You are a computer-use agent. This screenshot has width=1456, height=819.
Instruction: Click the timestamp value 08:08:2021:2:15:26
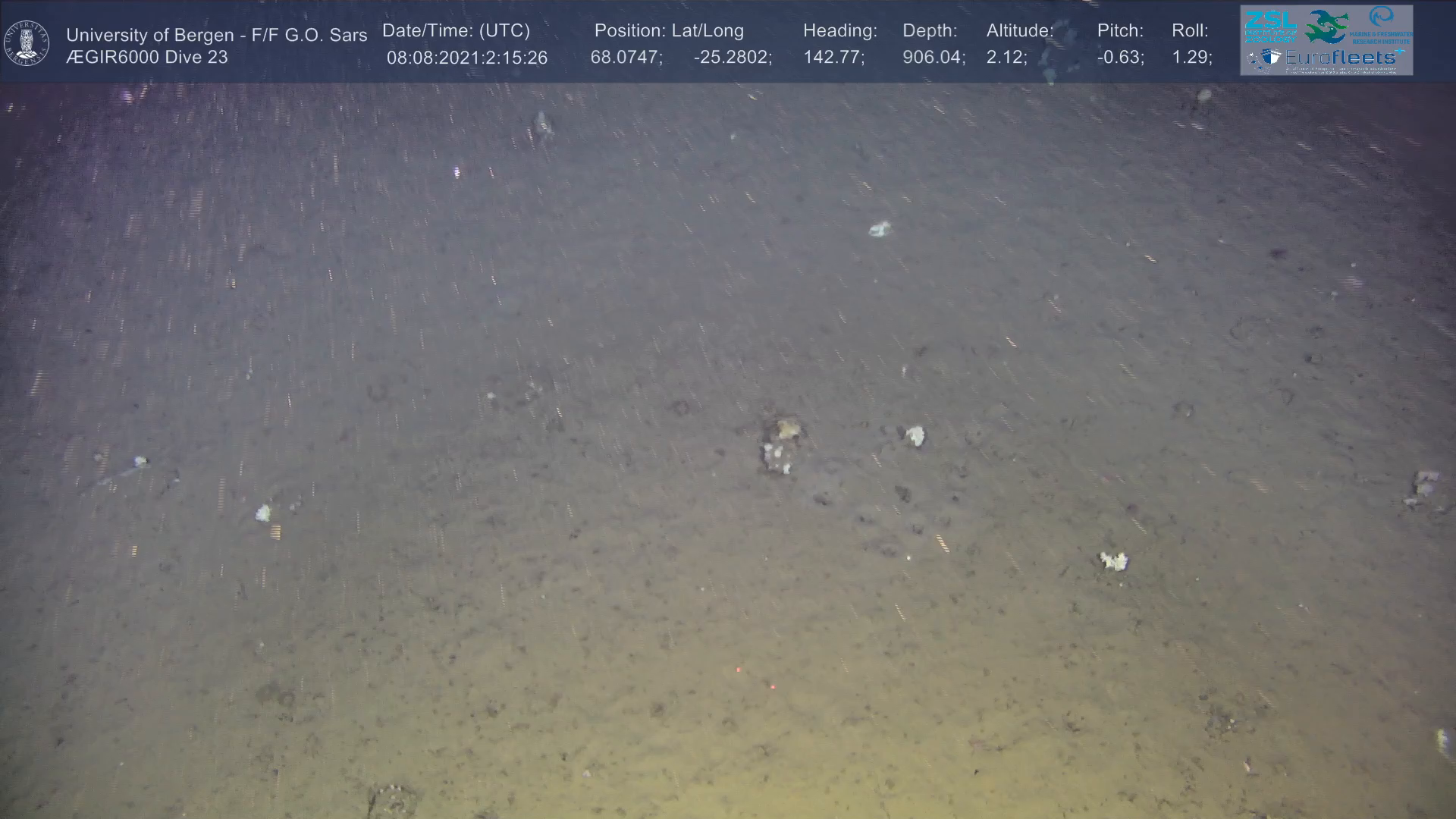(466, 58)
